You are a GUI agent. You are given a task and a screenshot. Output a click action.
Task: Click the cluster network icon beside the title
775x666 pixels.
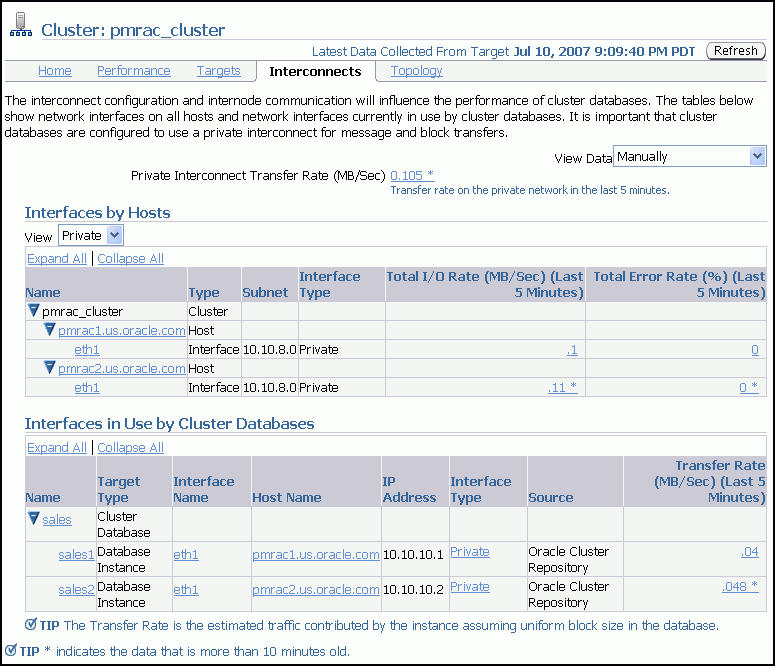(20, 29)
